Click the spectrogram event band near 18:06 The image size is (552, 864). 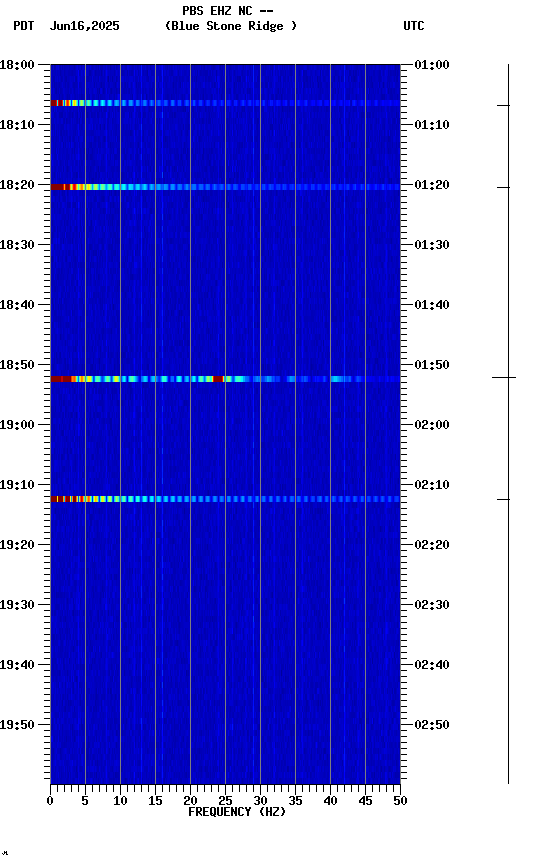point(225,103)
